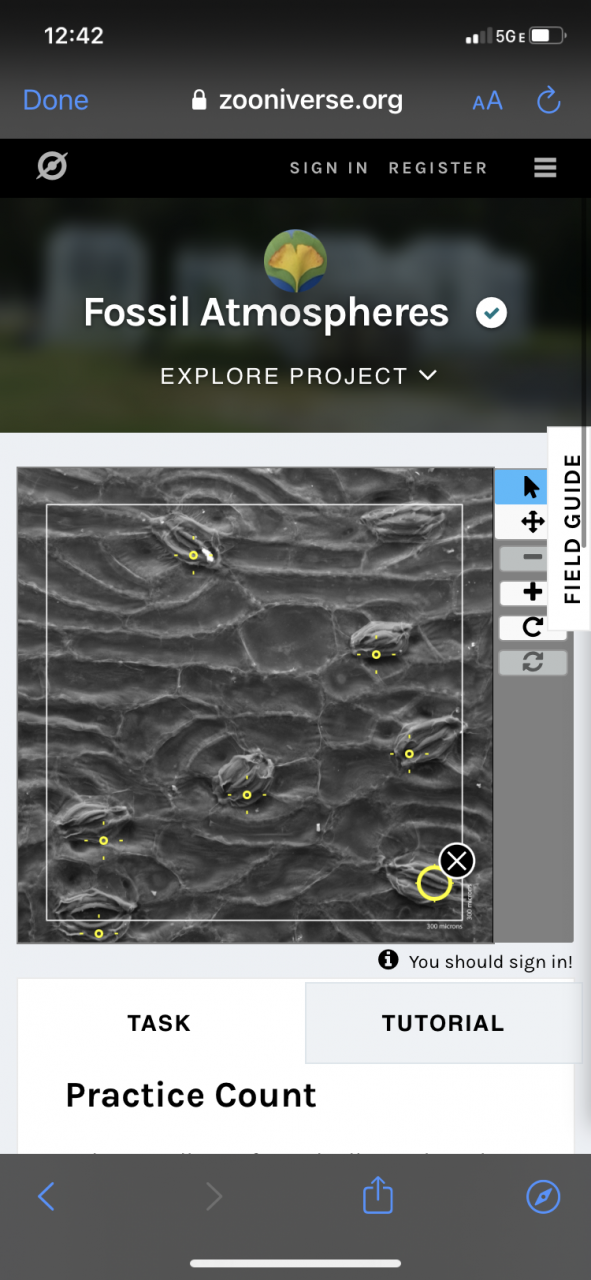Open the Zooniverse logo home link
The image size is (591, 1280).
(51, 167)
